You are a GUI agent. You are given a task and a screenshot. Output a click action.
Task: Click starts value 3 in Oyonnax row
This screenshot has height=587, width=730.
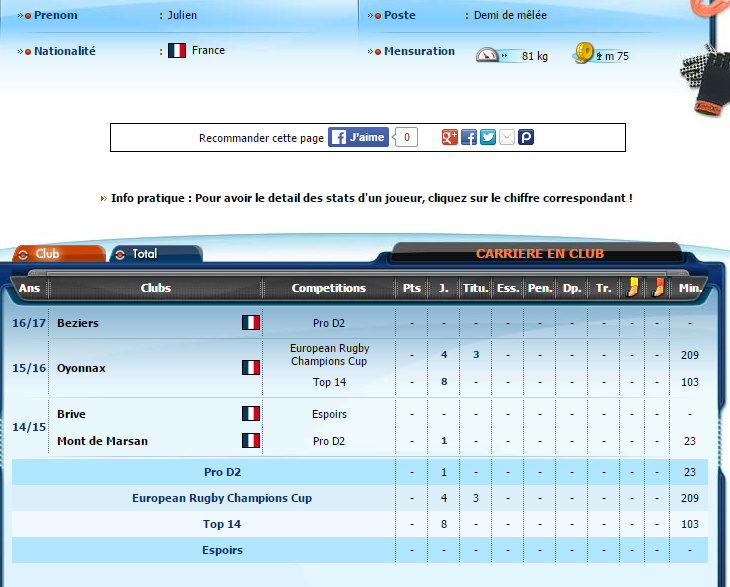[x=476, y=355]
